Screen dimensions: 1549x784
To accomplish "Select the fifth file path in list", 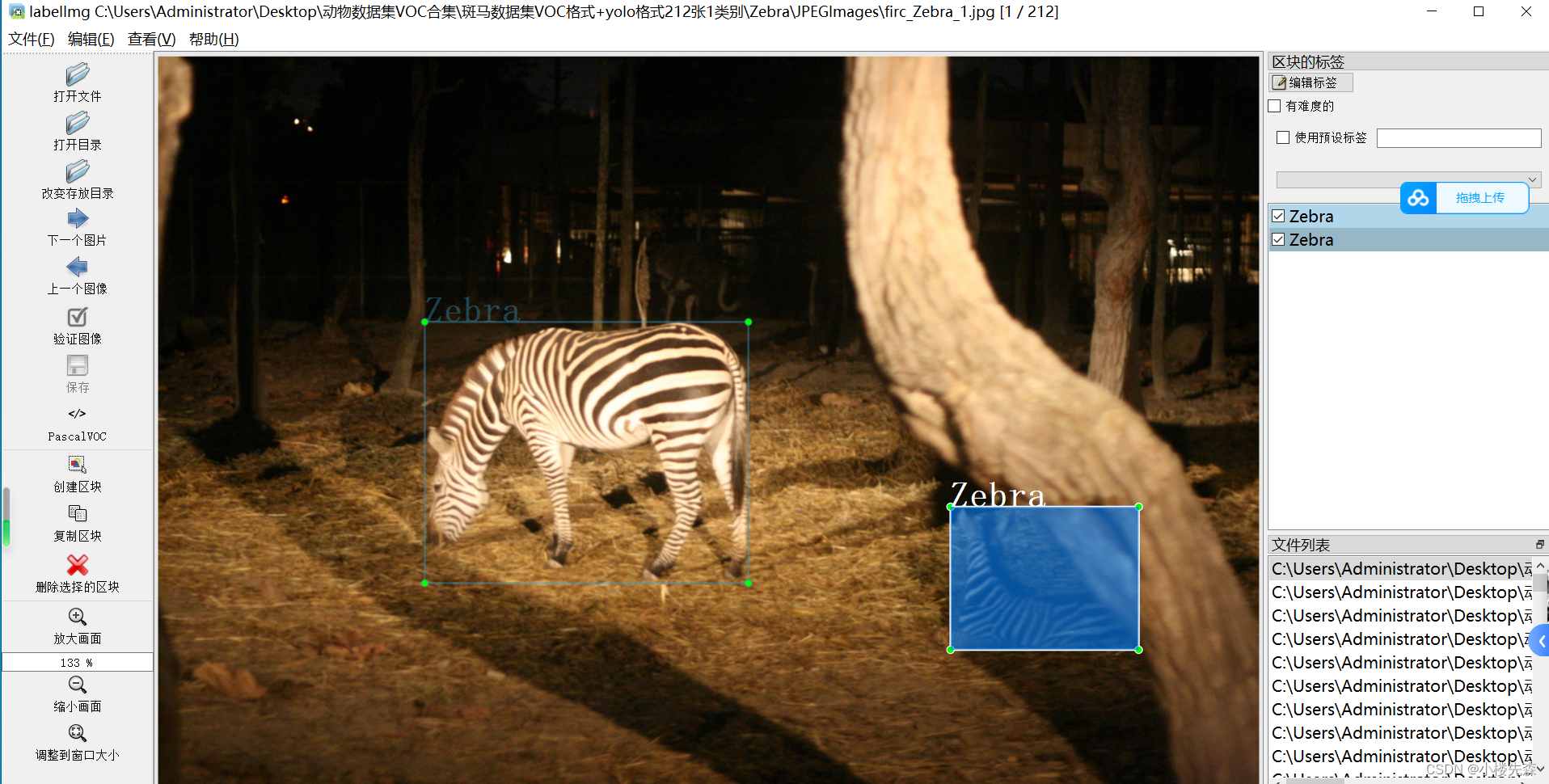I will pos(1401,663).
